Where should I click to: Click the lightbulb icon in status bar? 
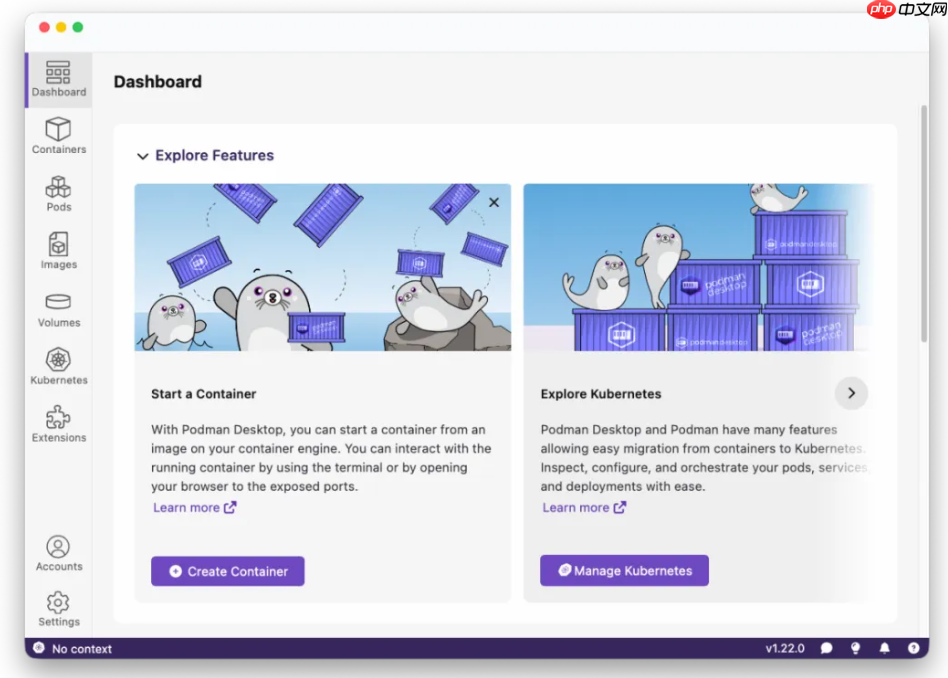(x=855, y=648)
